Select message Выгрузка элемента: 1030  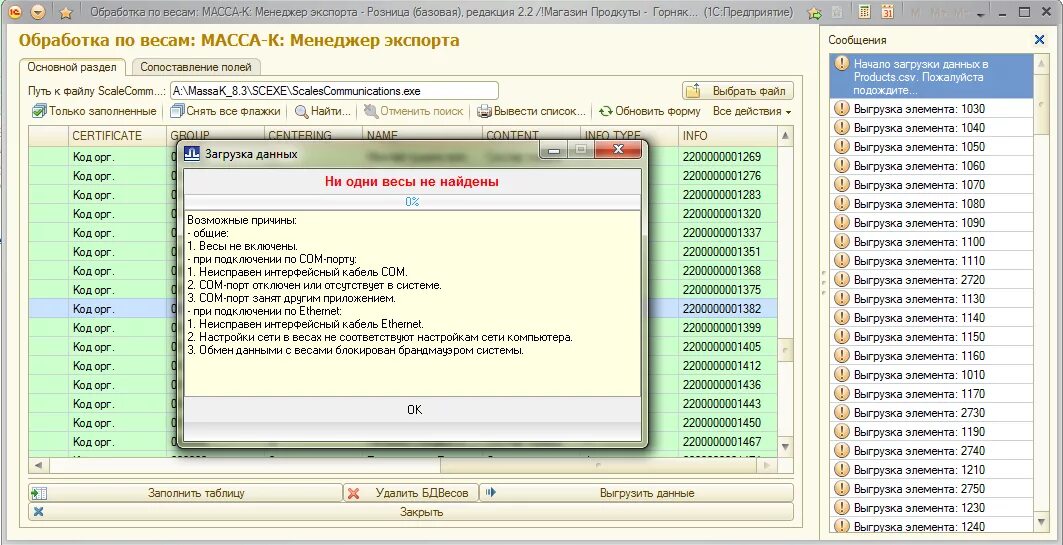coord(931,108)
